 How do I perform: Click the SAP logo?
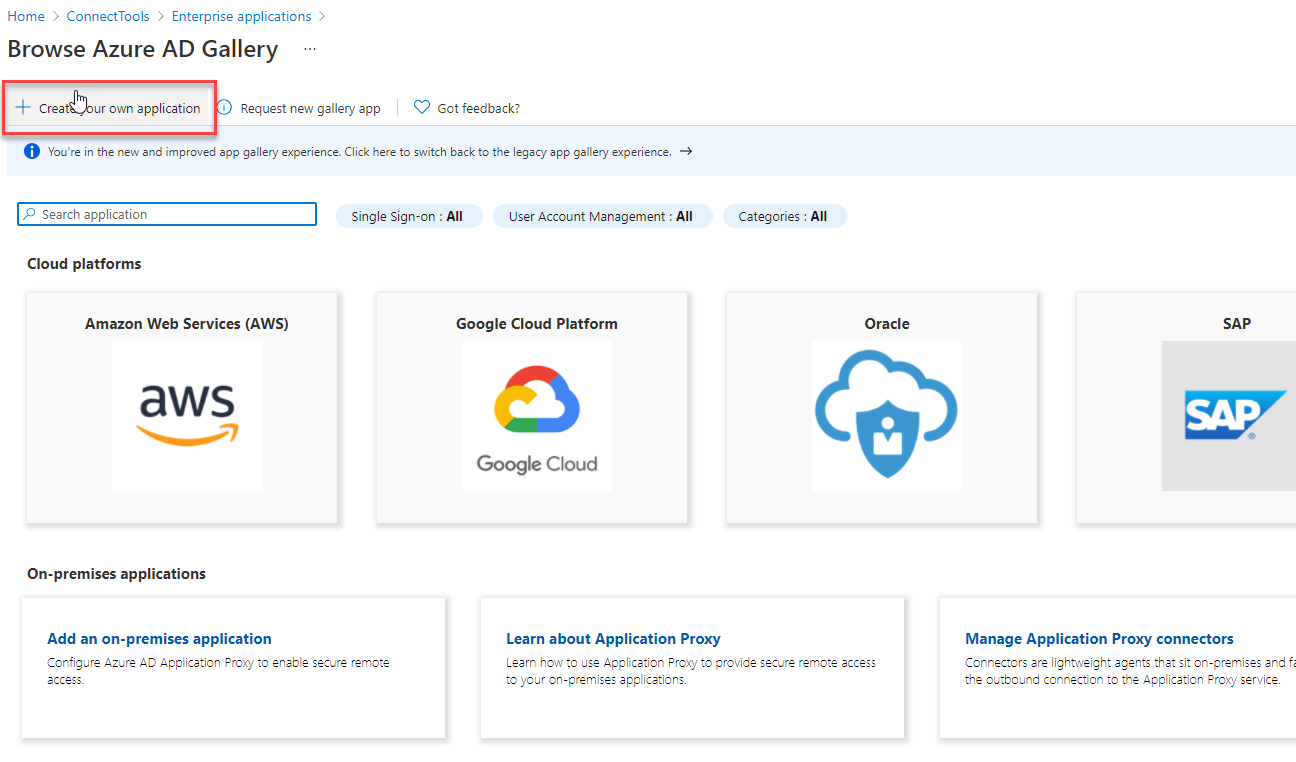coord(1235,415)
